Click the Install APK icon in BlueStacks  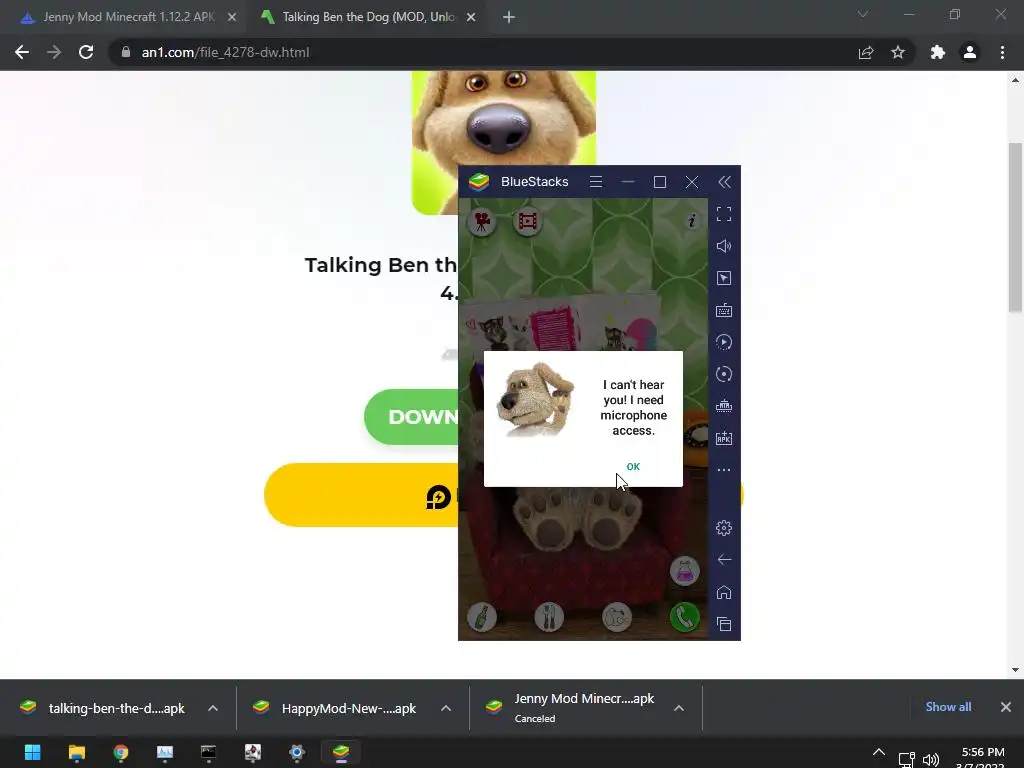(x=724, y=438)
